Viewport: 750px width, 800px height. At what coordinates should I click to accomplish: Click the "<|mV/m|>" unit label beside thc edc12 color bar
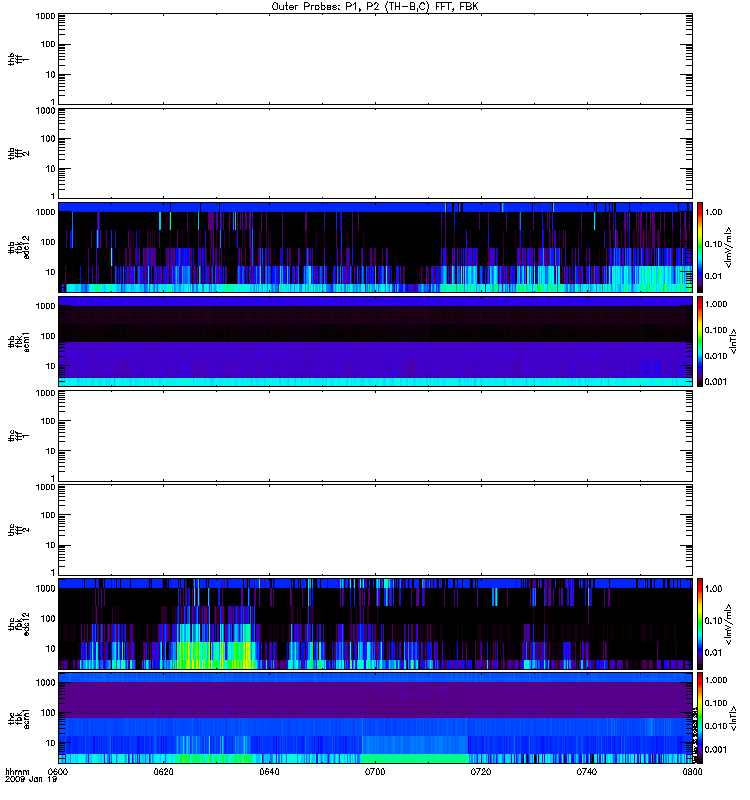coord(729,623)
